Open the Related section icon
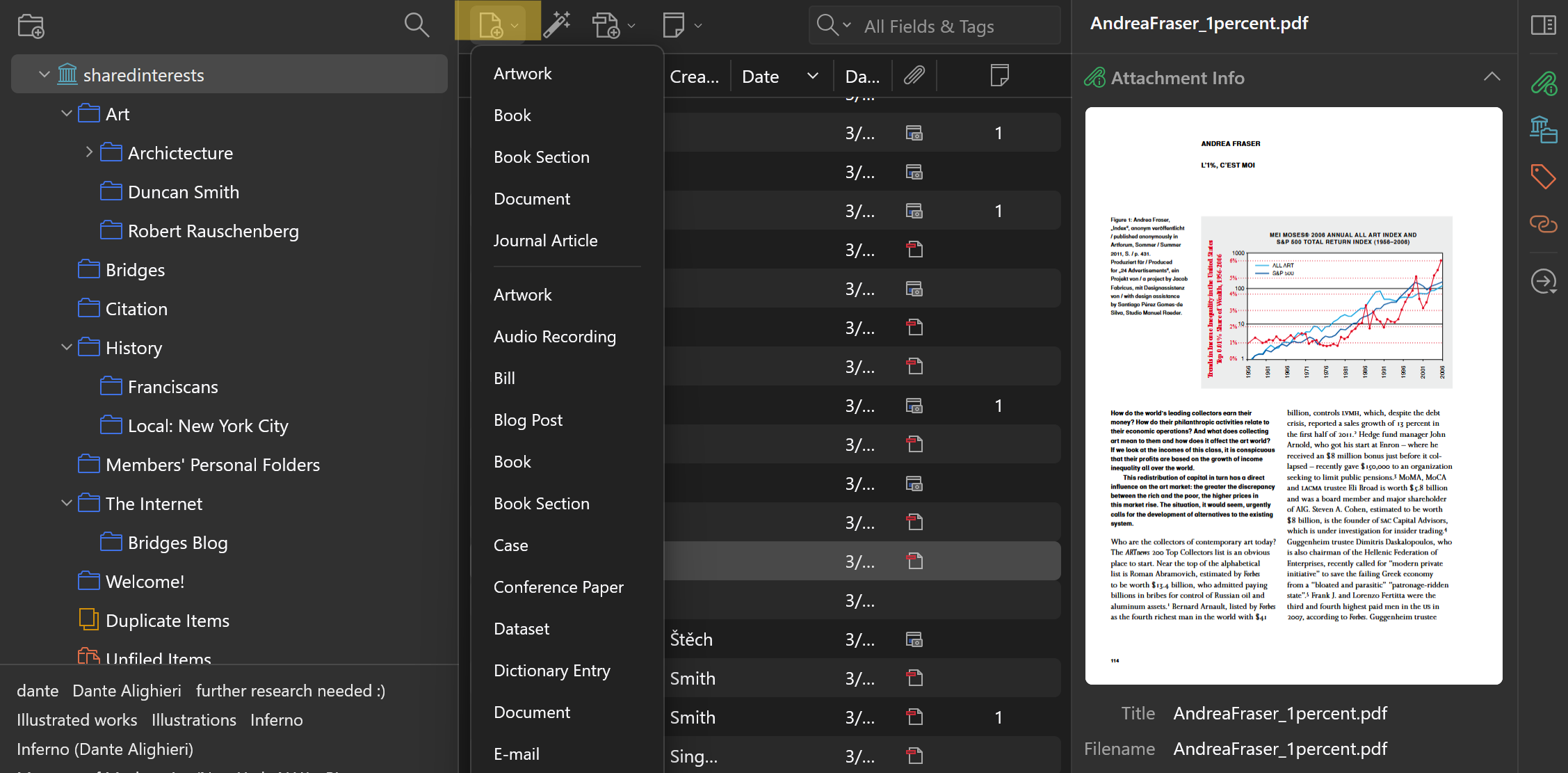This screenshot has width=1568, height=773. point(1543,223)
